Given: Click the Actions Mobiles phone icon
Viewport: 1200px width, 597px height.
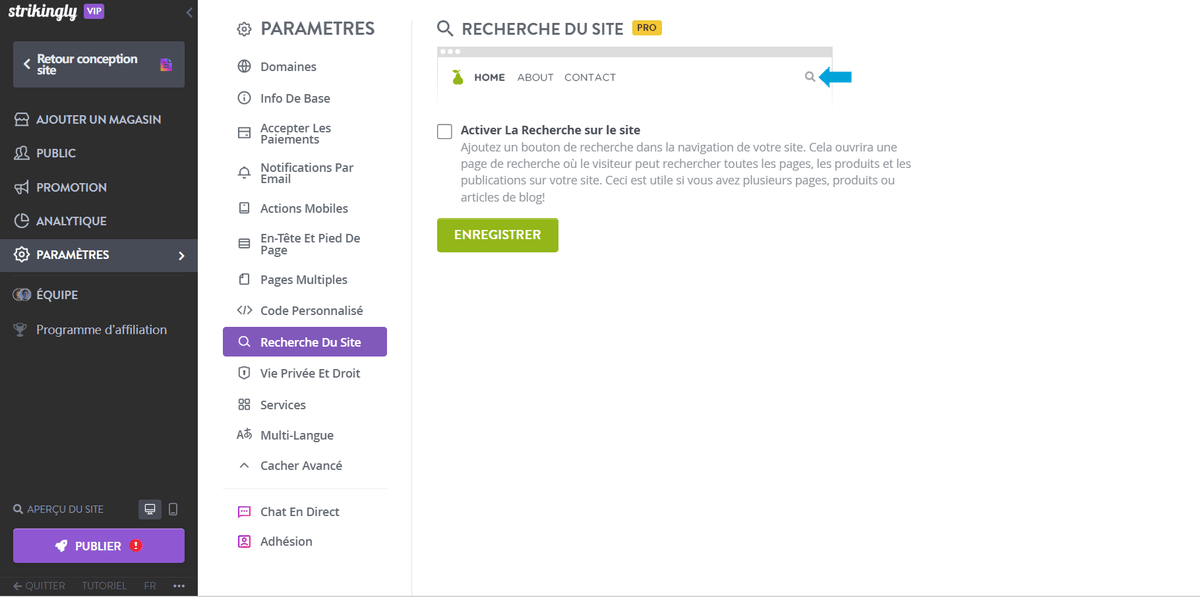Looking at the screenshot, I should (x=241, y=207).
